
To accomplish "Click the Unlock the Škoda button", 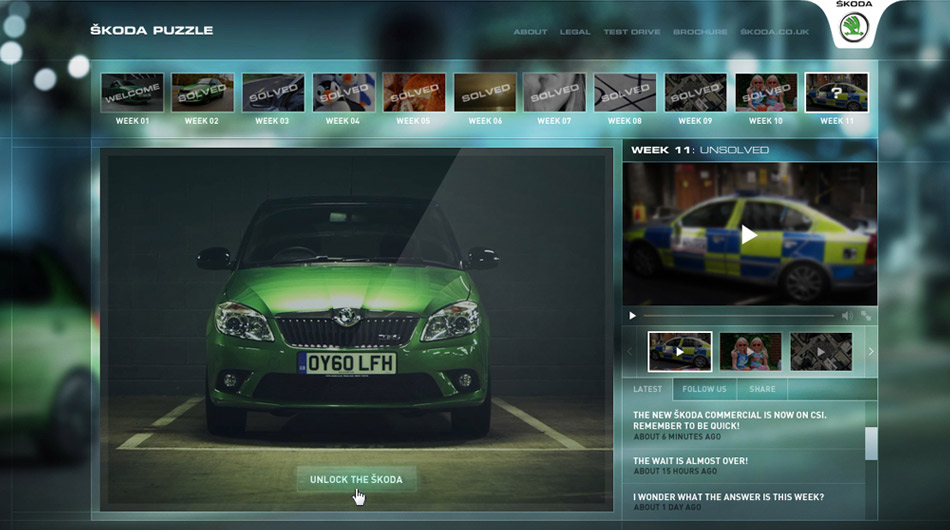I will click(x=356, y=479).
